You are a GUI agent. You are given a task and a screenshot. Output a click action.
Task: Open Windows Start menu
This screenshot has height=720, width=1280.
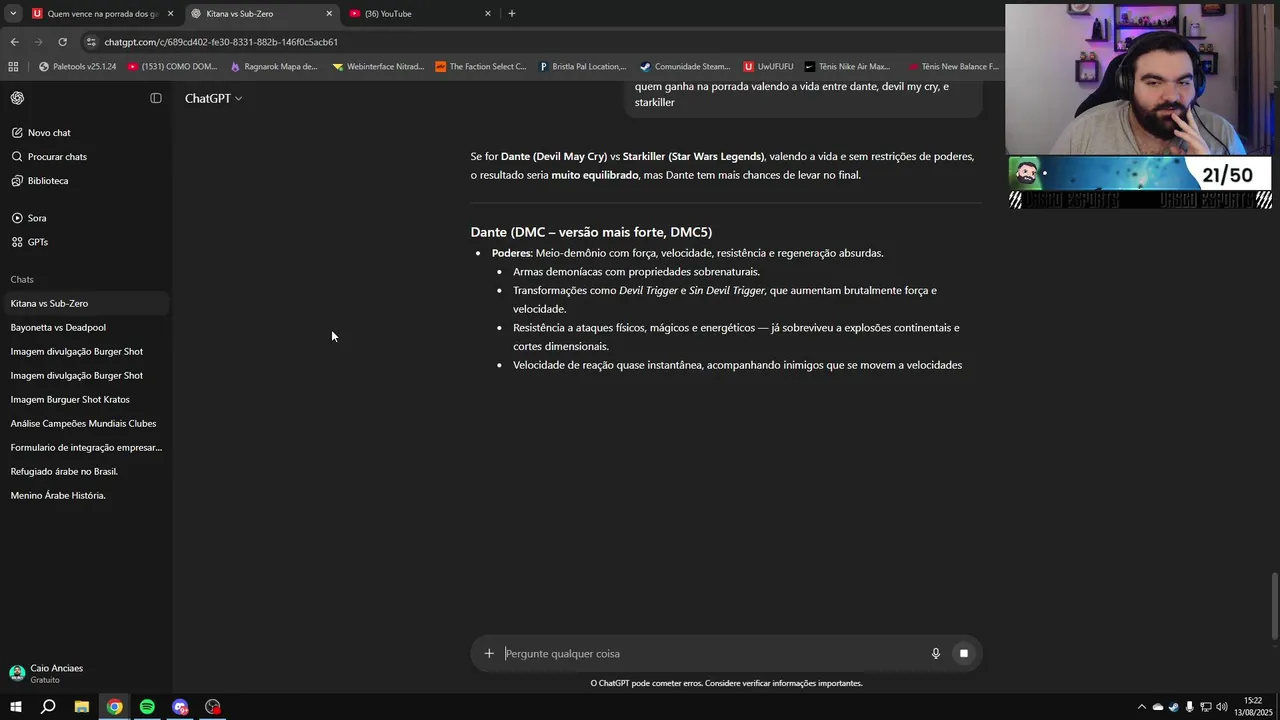15,707
